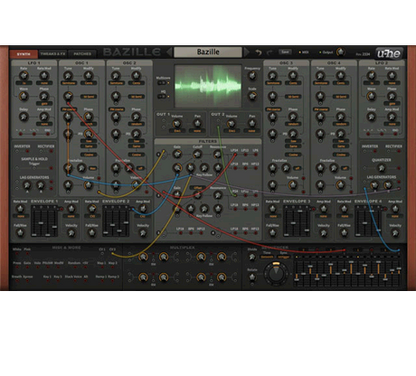The width and height of the screenshot is (416, 376).
Task: Open the LFO 1 Phase gate selector
Action: click(x=44, y=104)
